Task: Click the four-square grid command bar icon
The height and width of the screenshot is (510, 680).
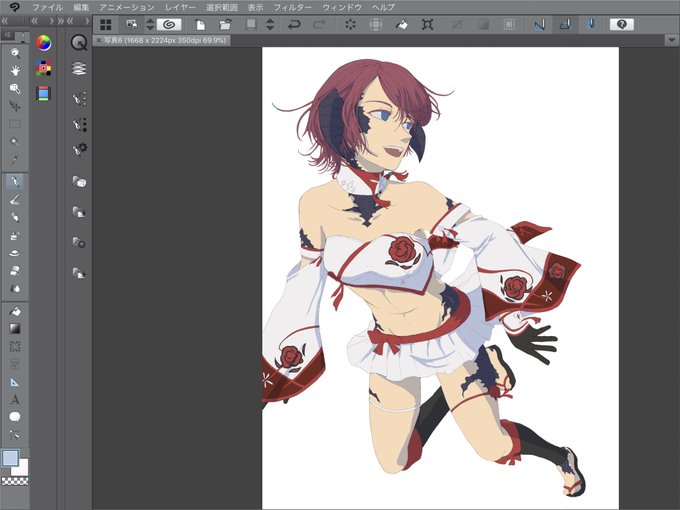Action: coord(105,25)
